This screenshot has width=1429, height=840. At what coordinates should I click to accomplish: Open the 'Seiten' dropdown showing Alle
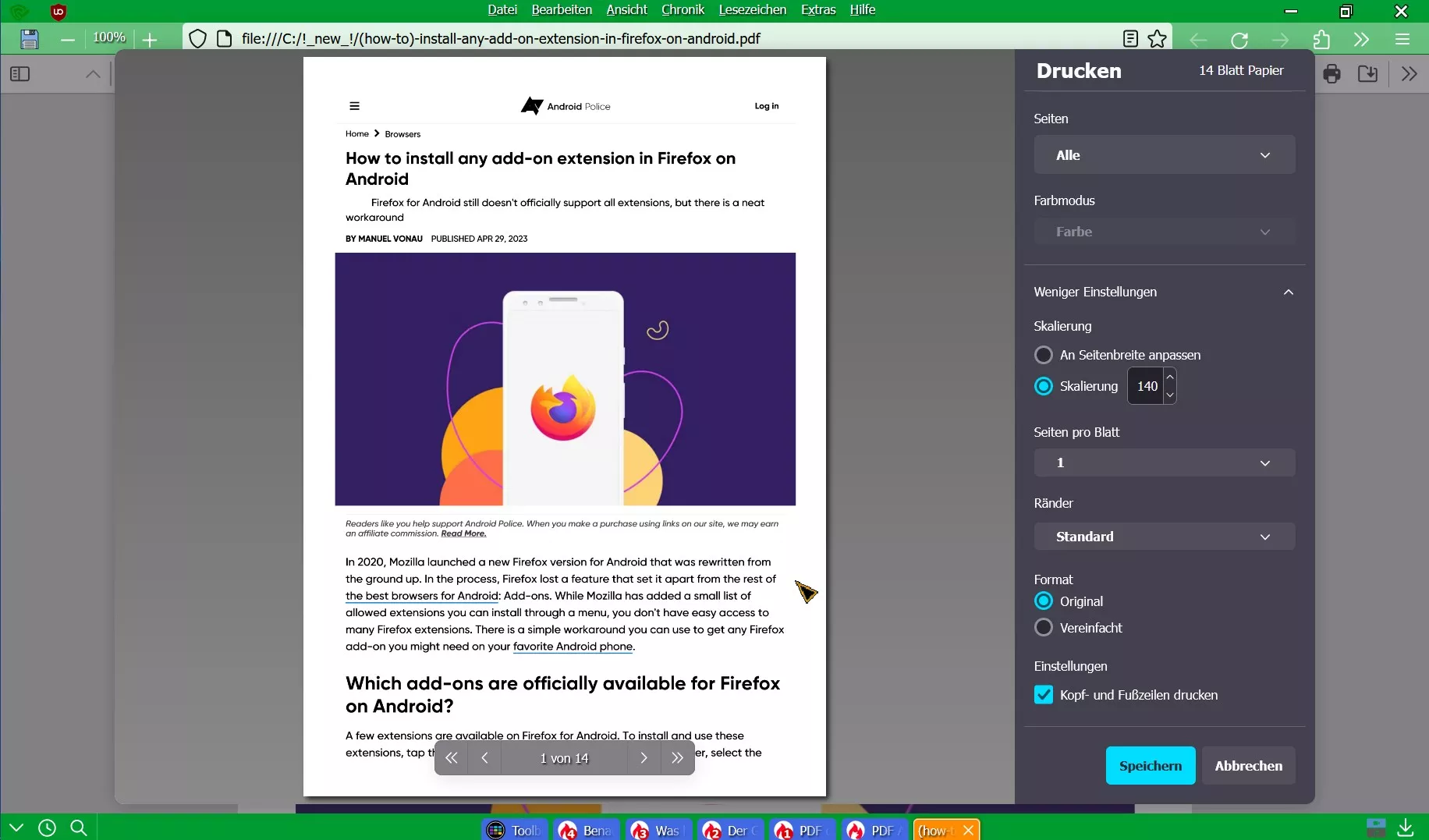(x=1165, y=155)
